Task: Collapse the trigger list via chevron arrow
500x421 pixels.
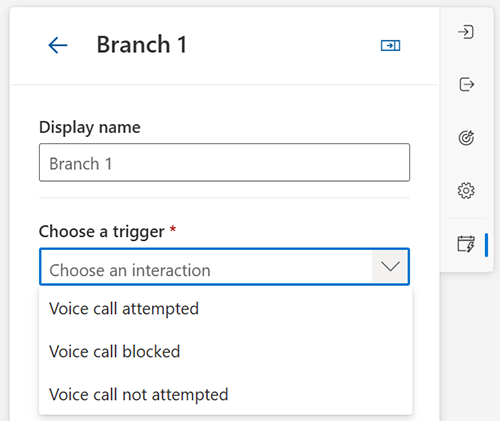Action: tap(390, 267)
